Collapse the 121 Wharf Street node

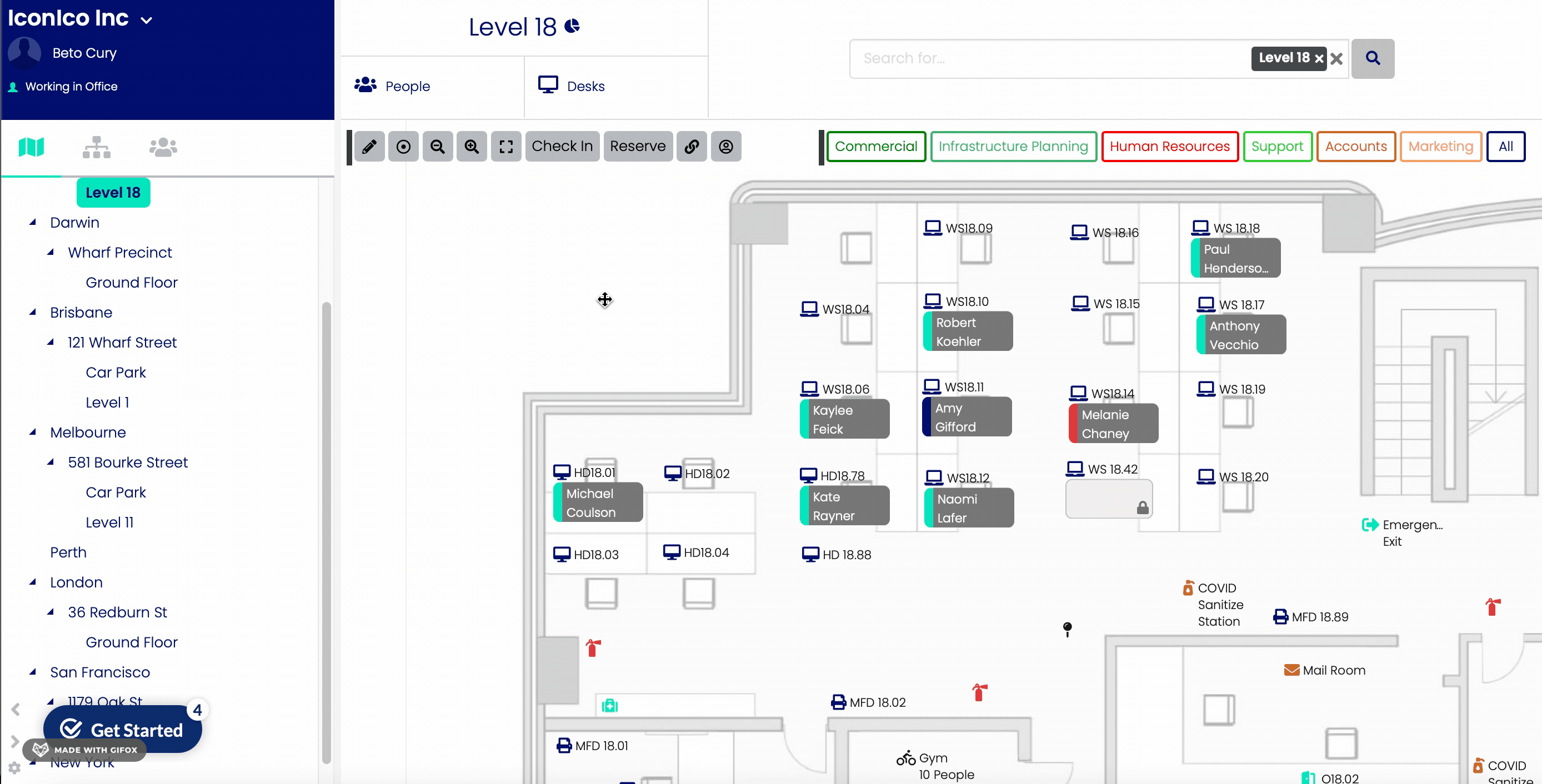click(x=51, y=343)
